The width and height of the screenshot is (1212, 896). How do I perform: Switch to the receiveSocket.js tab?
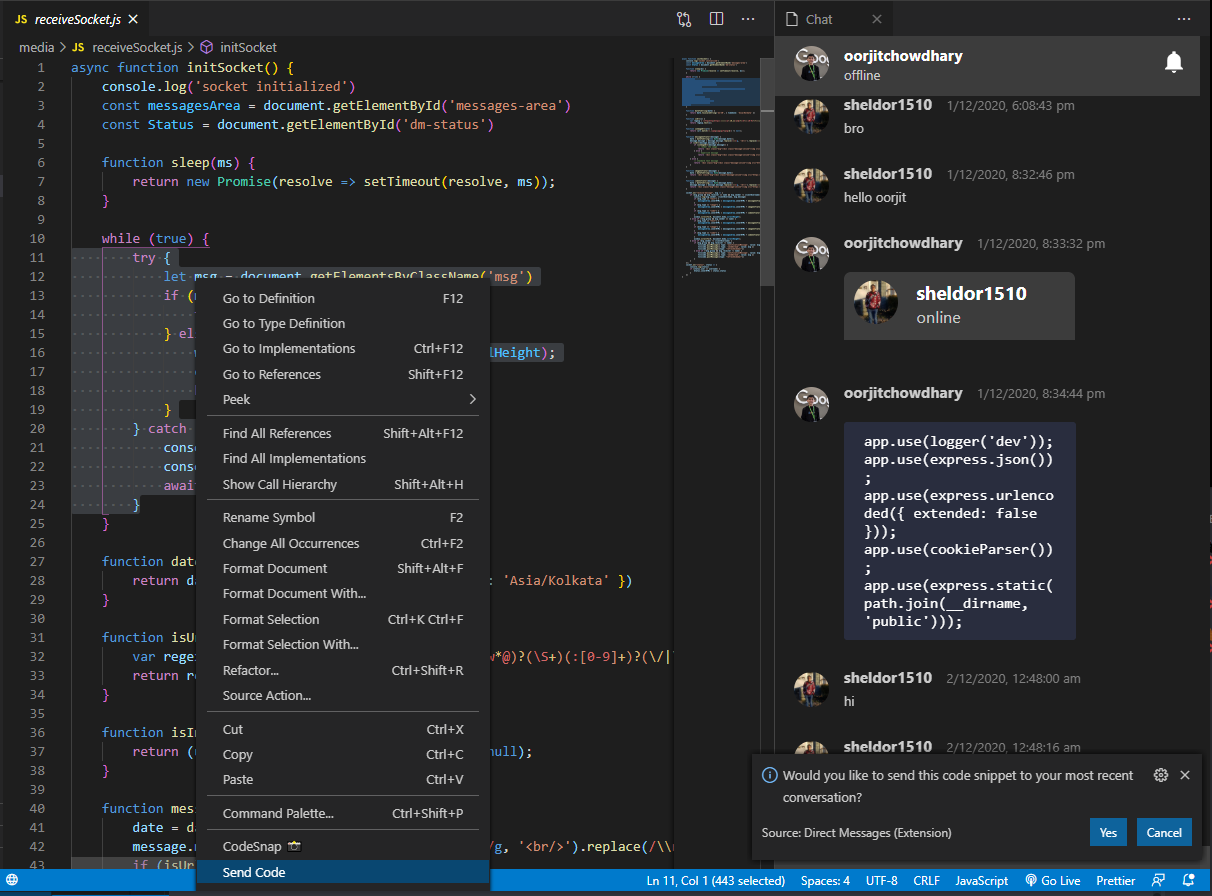pos(75,19)
